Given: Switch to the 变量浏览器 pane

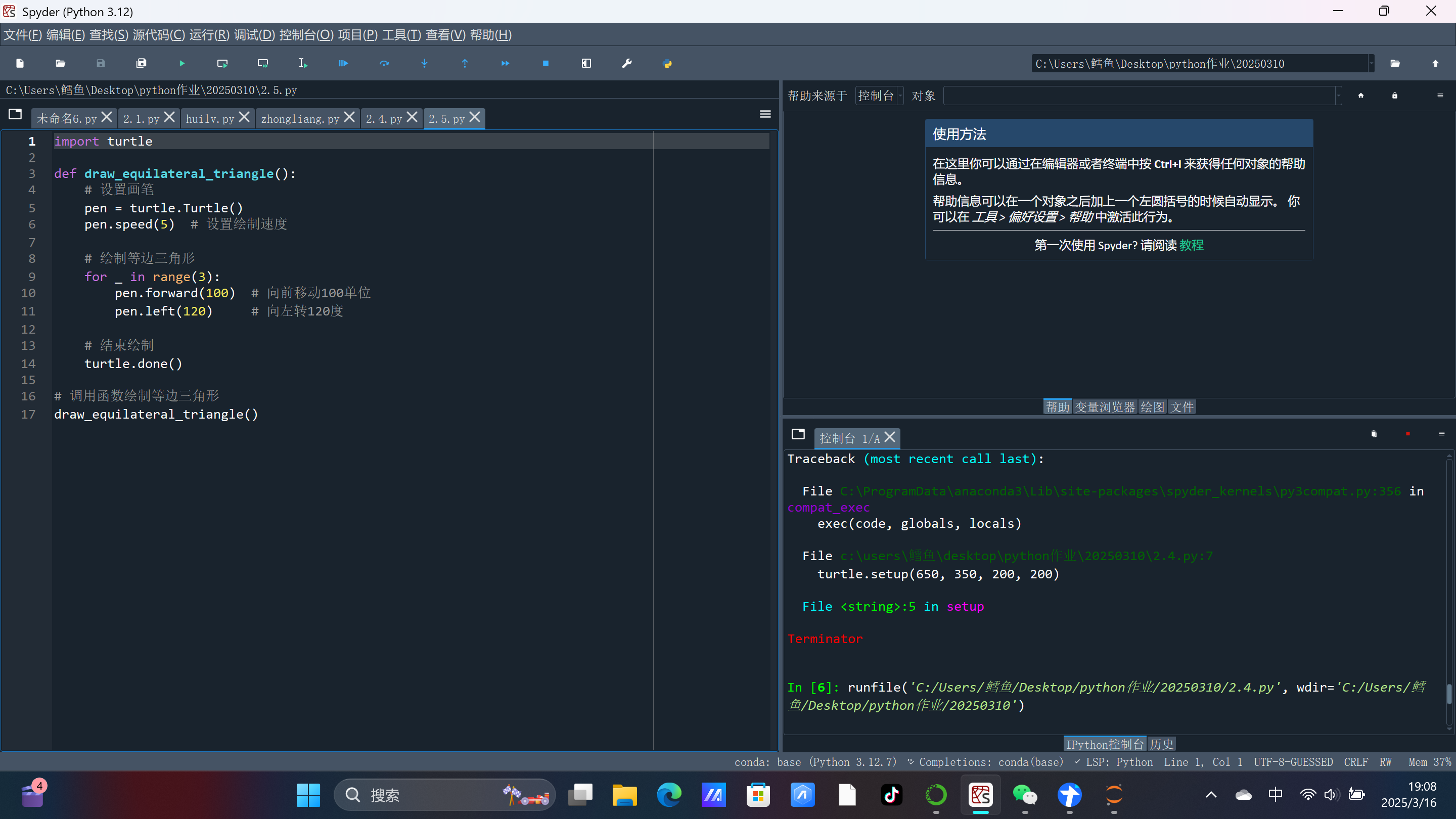Looking at the screenshot, I should coord(1105,407).
